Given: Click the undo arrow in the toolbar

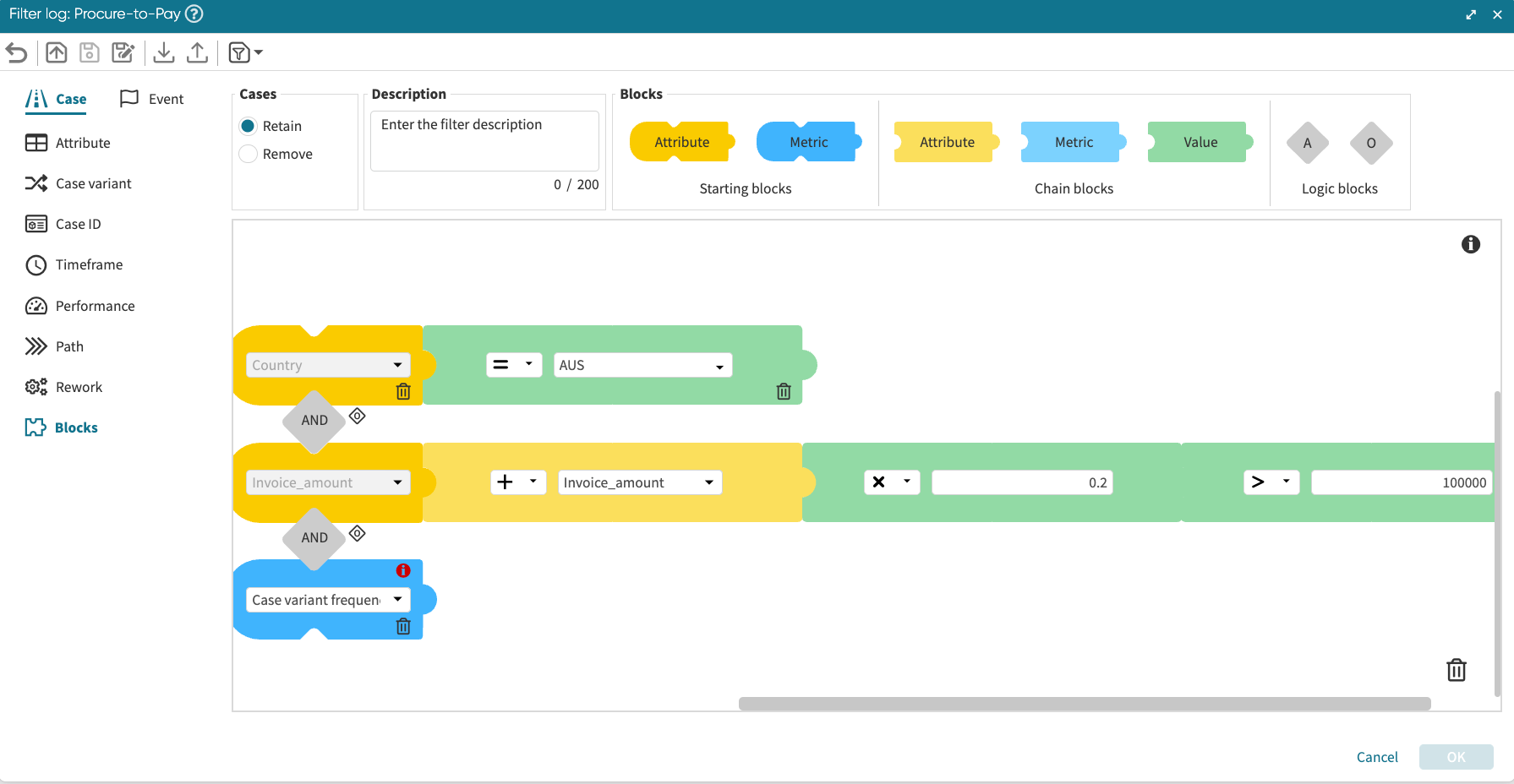Looking at the screenshot, I should pyautogui.click(x=17, y=53).
